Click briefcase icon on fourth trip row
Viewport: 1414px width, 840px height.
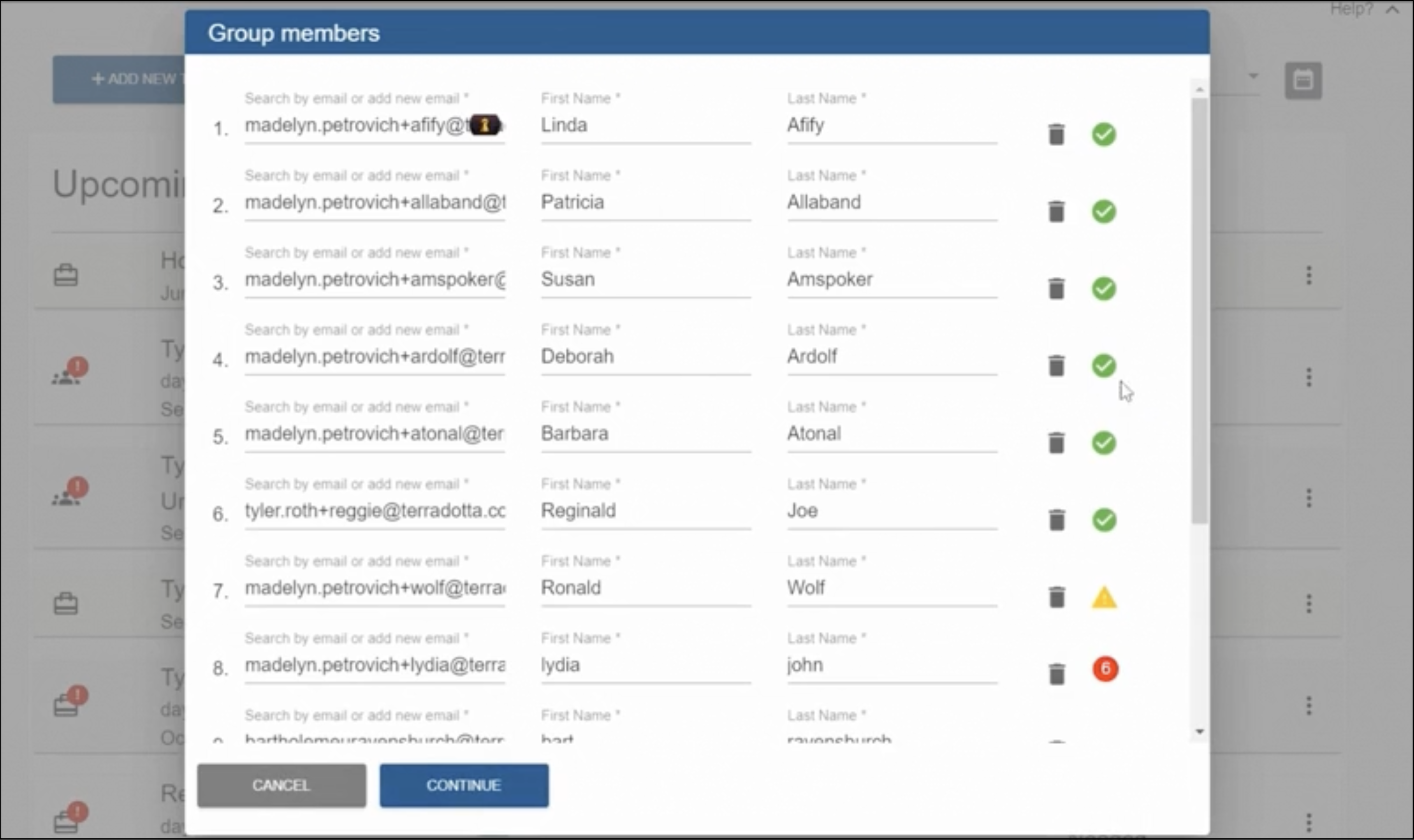[66, 603]
